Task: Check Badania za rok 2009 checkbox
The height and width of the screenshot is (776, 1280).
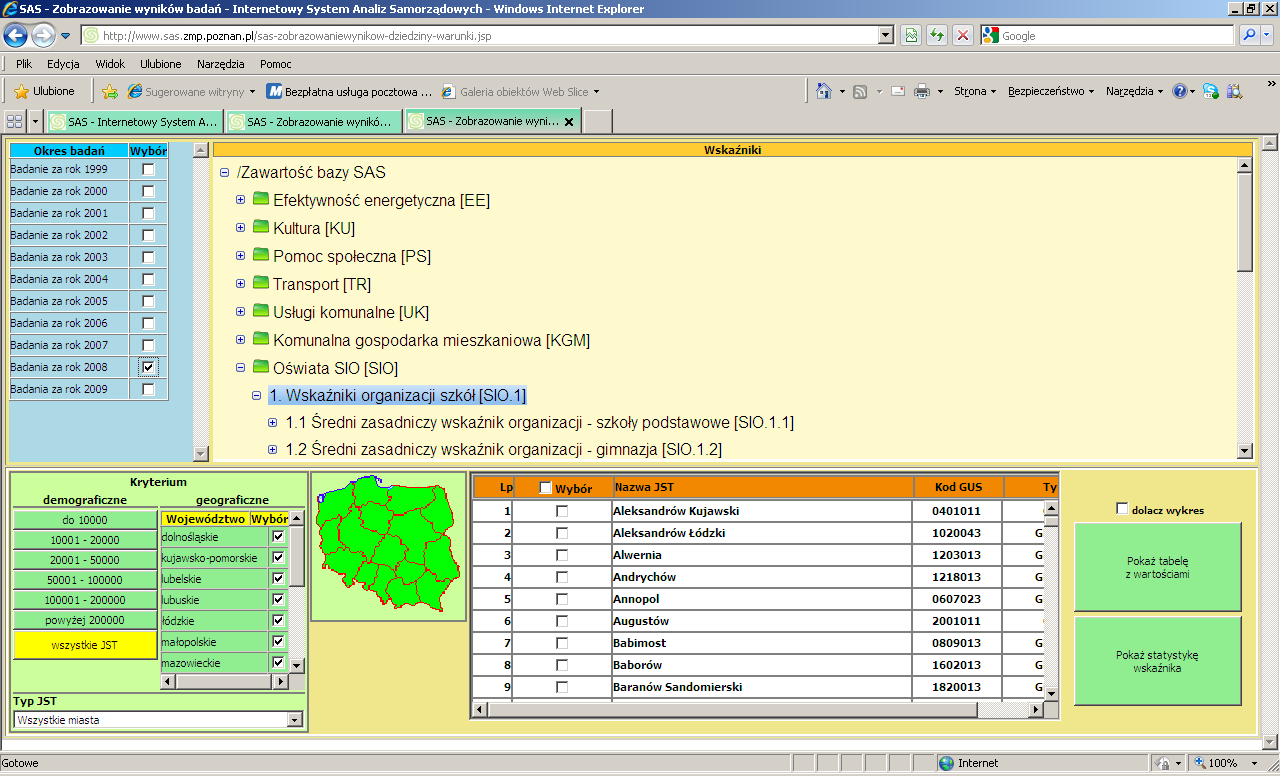Action: (x=149, y=389)
